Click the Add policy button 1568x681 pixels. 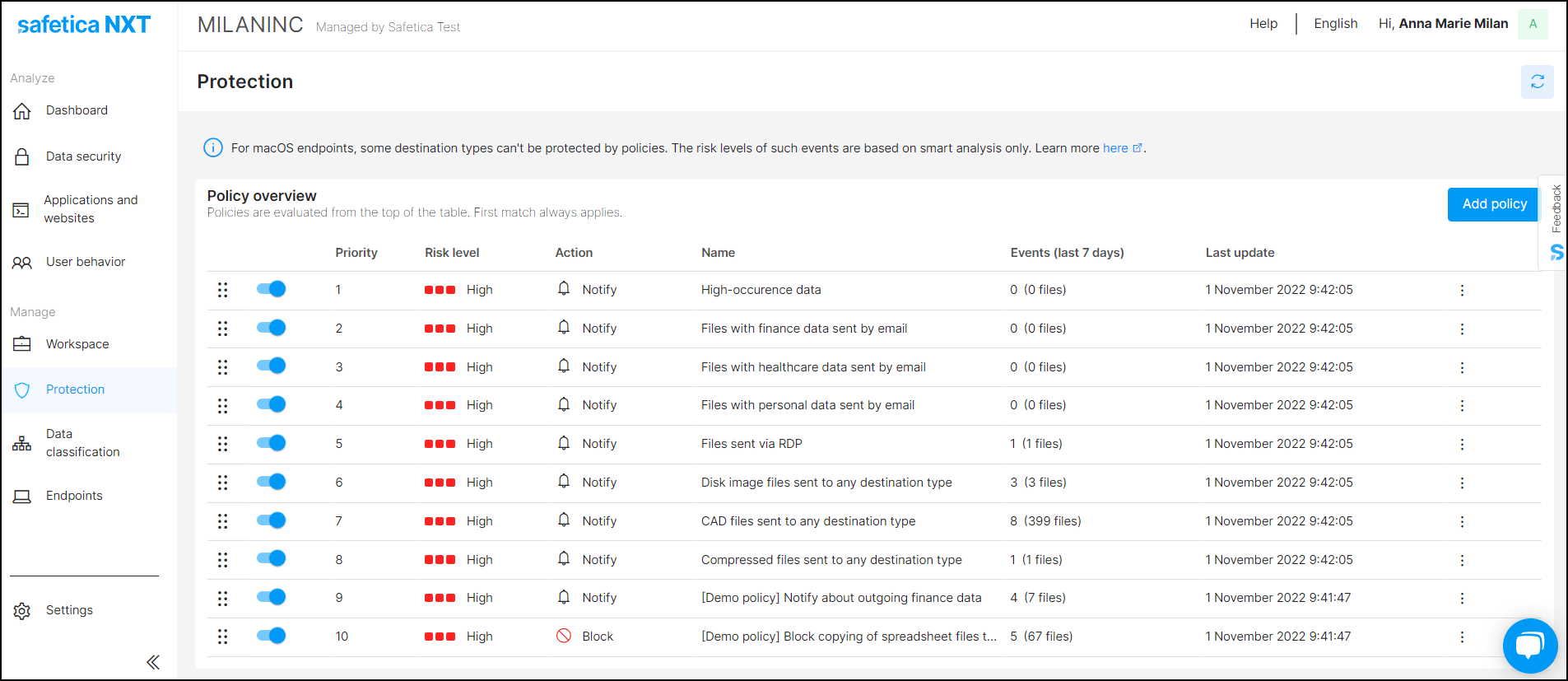pos(1494,204)
